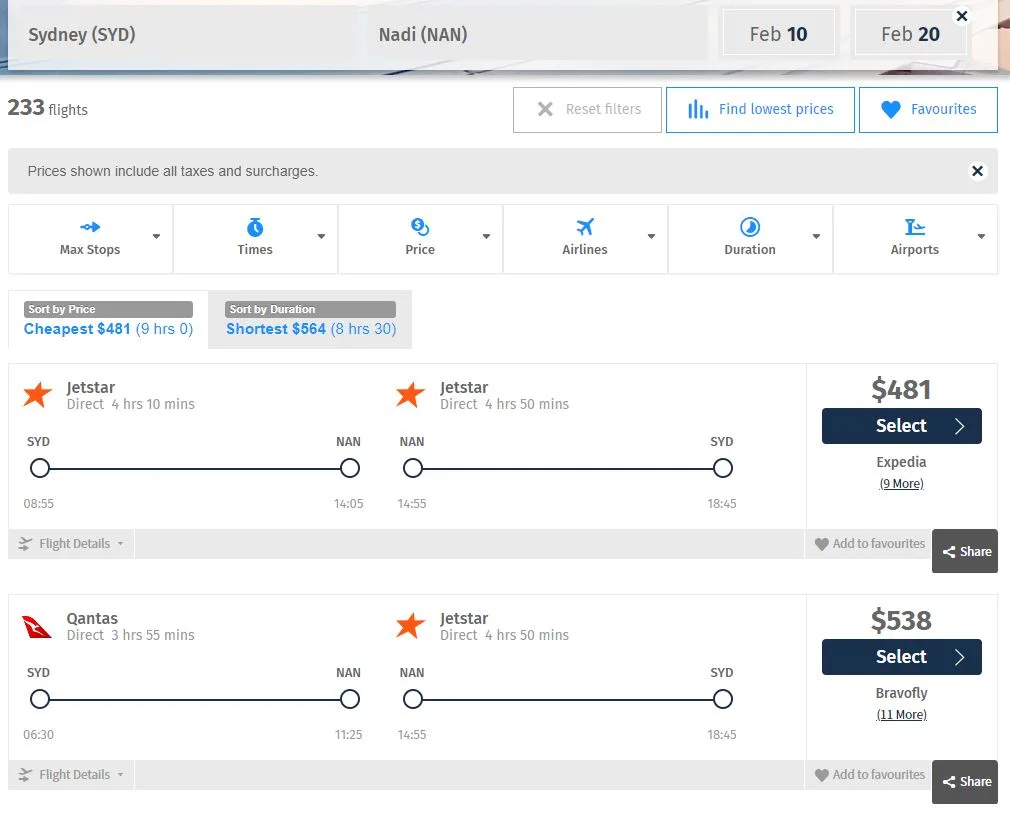The image size is (1010, 814).
Task: Expand Flight Details for the $481 Jetstar flight
Action: (71, 544)
